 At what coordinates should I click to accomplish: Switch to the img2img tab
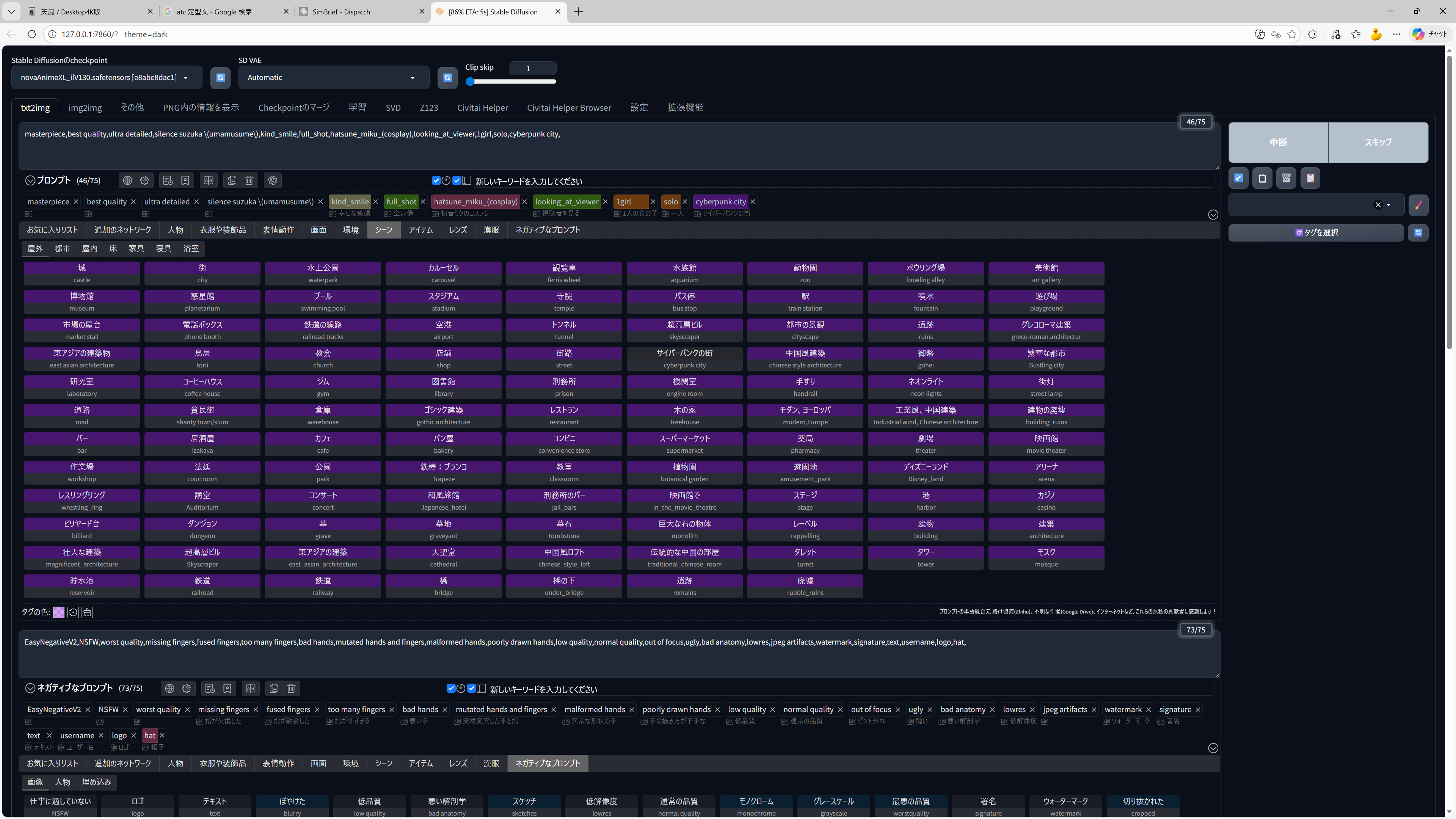pyautogui.click(x=85, y=107)
